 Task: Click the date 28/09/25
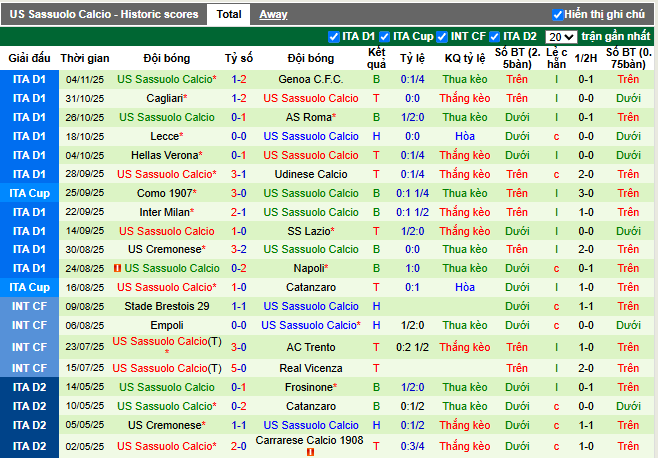click(x=85, y=174)
